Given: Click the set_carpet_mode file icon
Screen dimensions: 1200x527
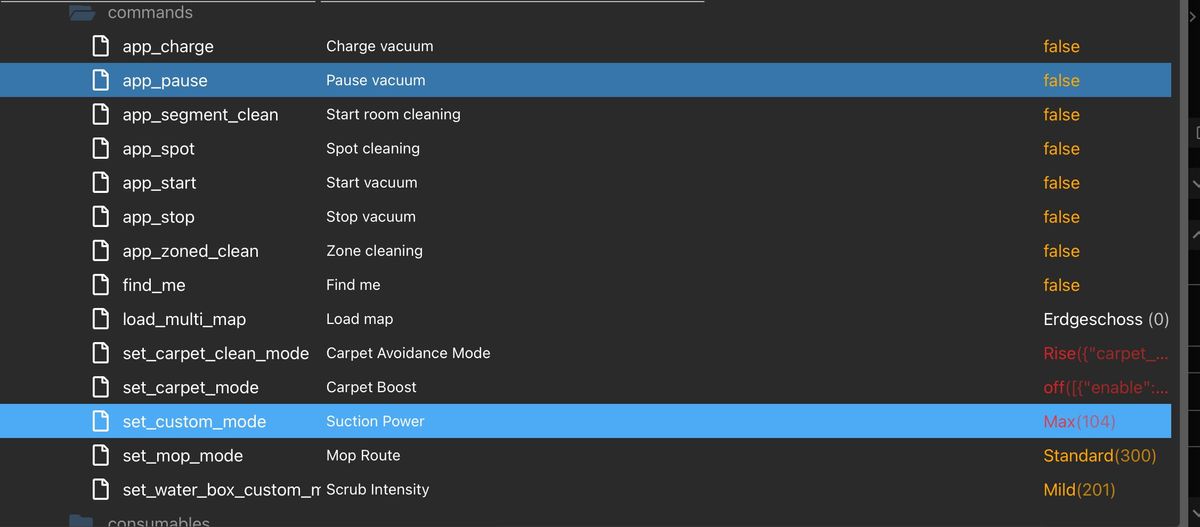Looking at the screenshot, I should 100,387.
